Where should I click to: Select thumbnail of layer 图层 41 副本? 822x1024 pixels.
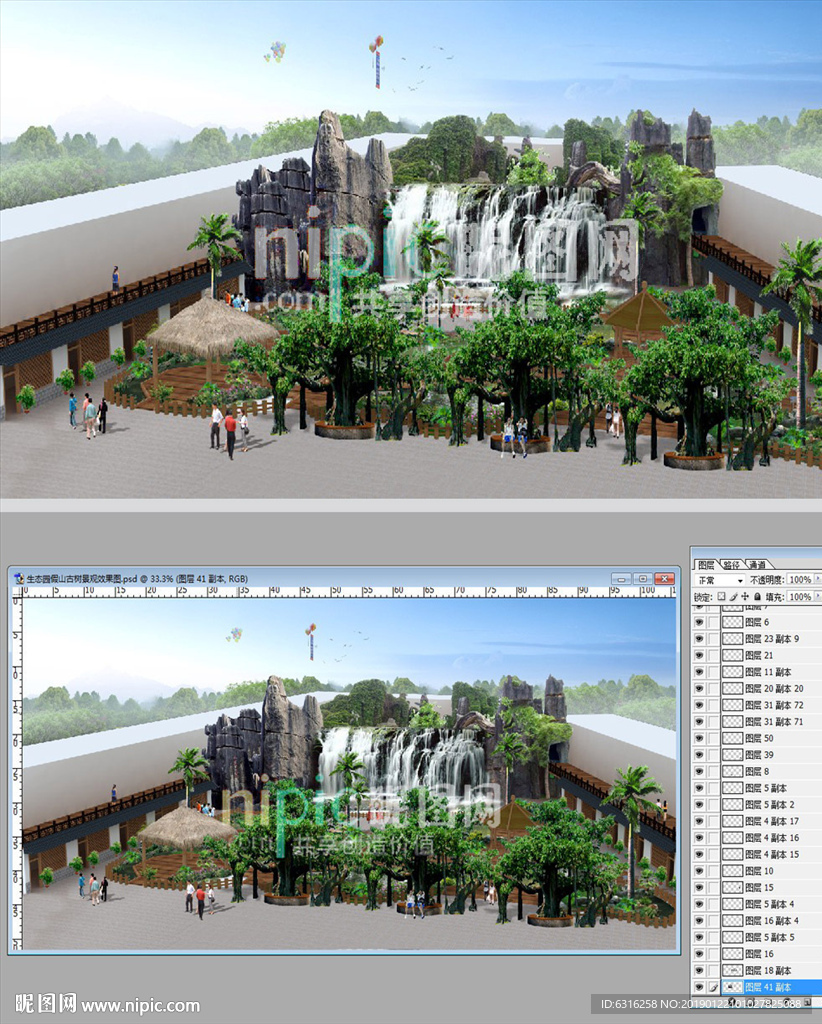(x=733, y=987)
